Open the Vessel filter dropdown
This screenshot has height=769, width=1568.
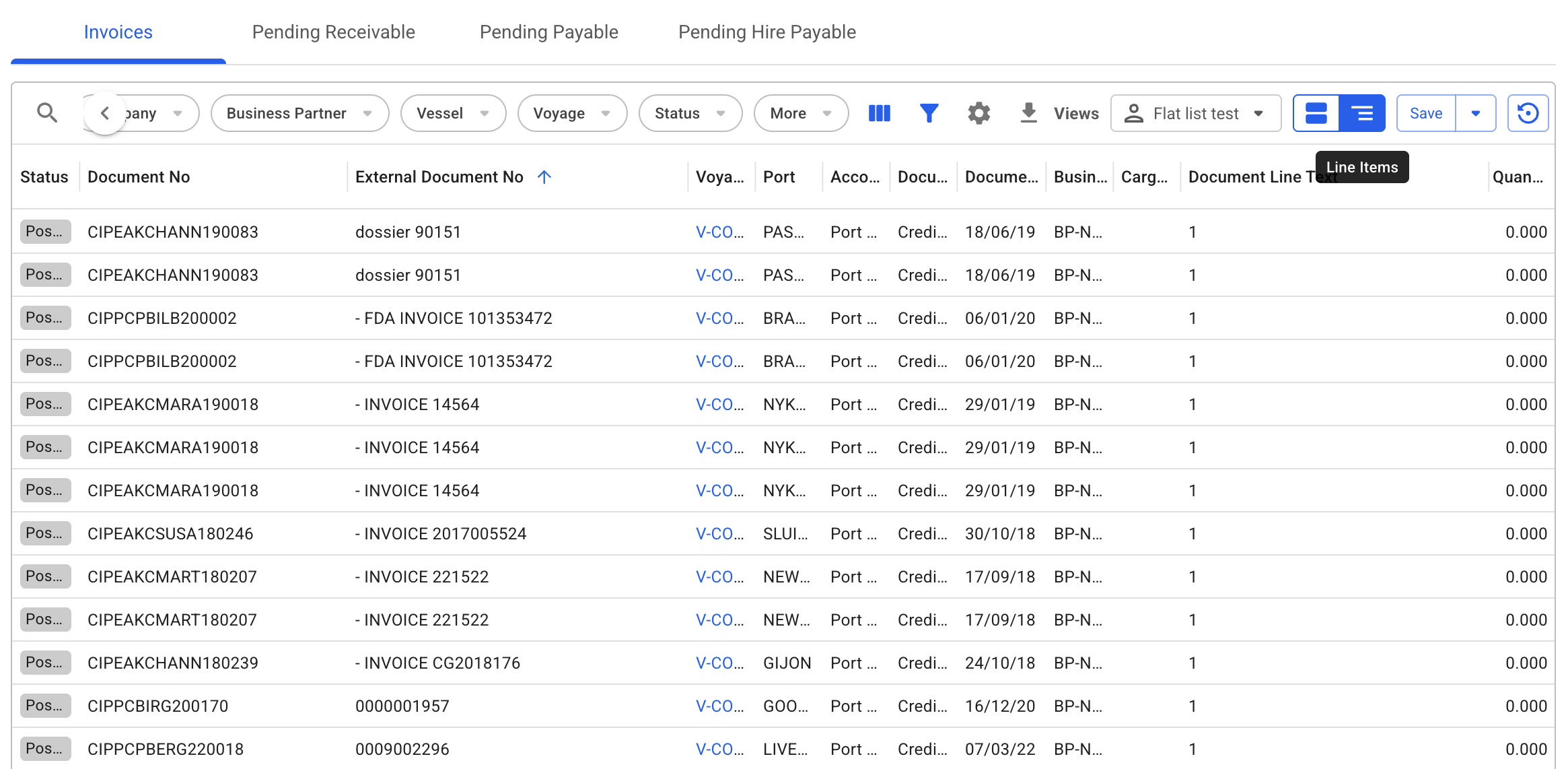[x=453, y=113]
